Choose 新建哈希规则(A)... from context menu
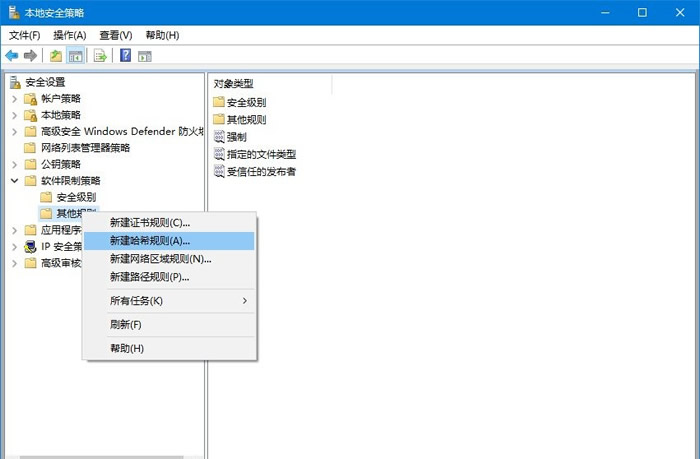 [x=169, y=241]
